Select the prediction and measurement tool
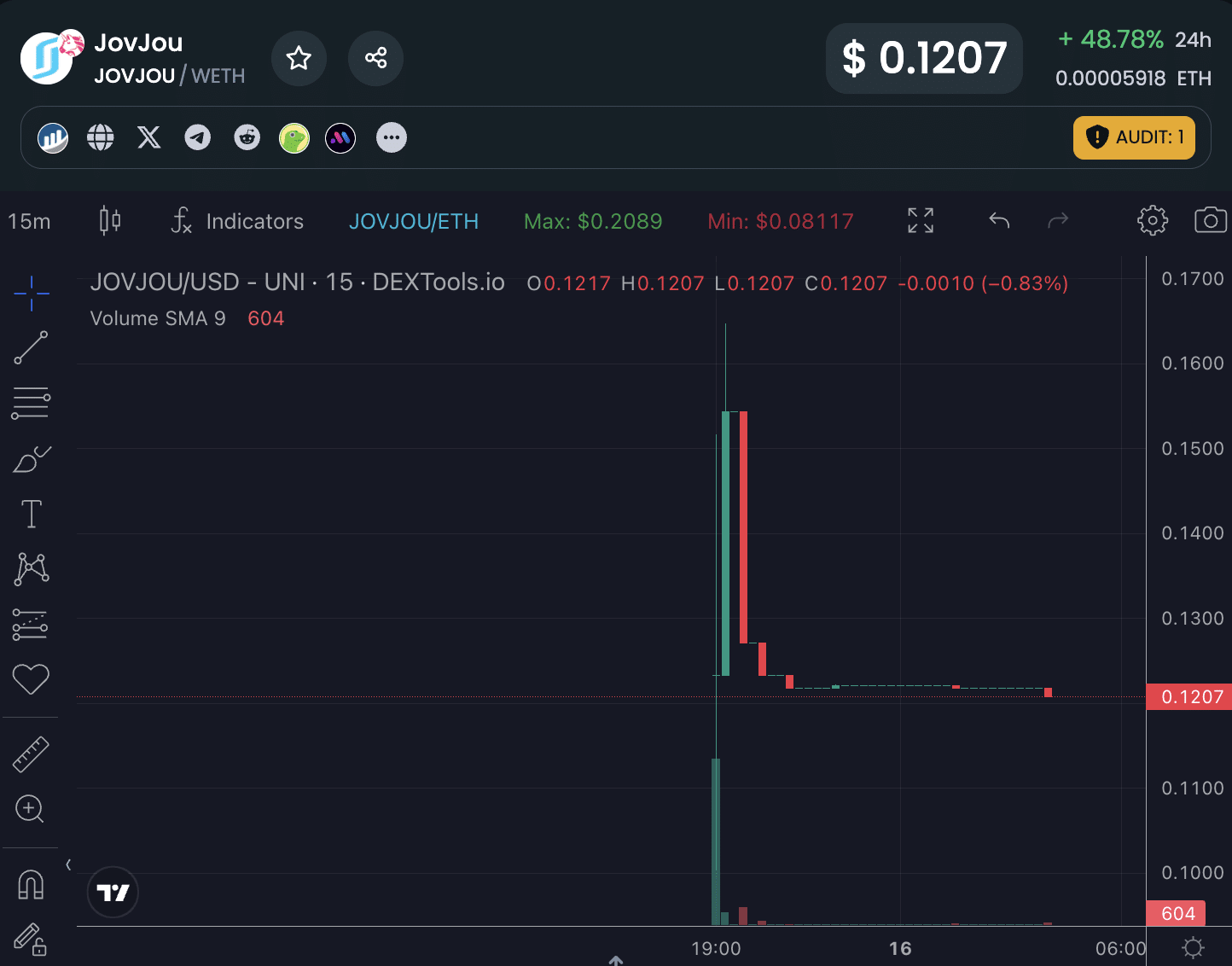The image size is (1232, 966). (31, 625)
